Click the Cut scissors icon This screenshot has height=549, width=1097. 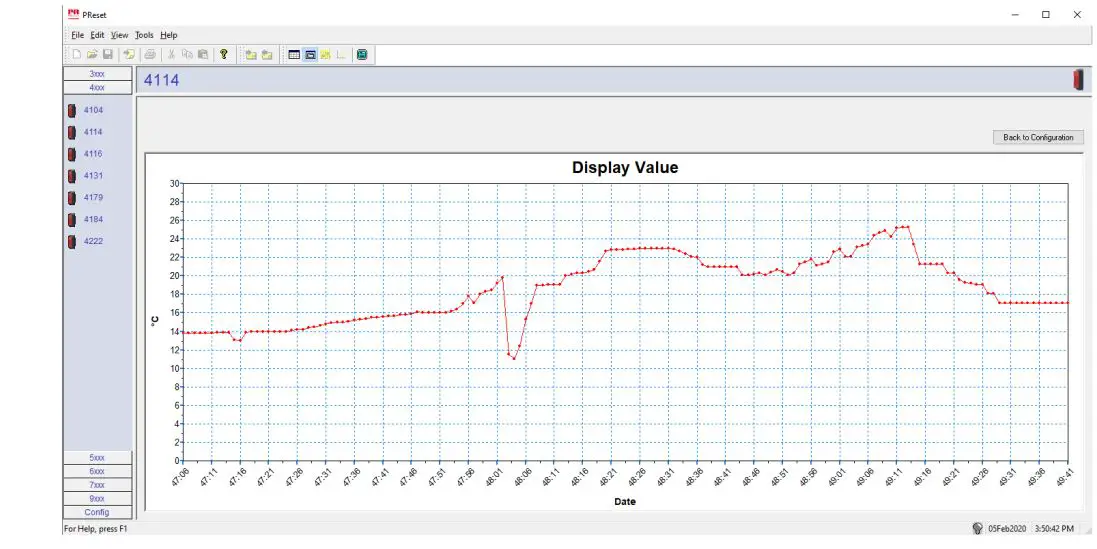(x=171, y=55)
